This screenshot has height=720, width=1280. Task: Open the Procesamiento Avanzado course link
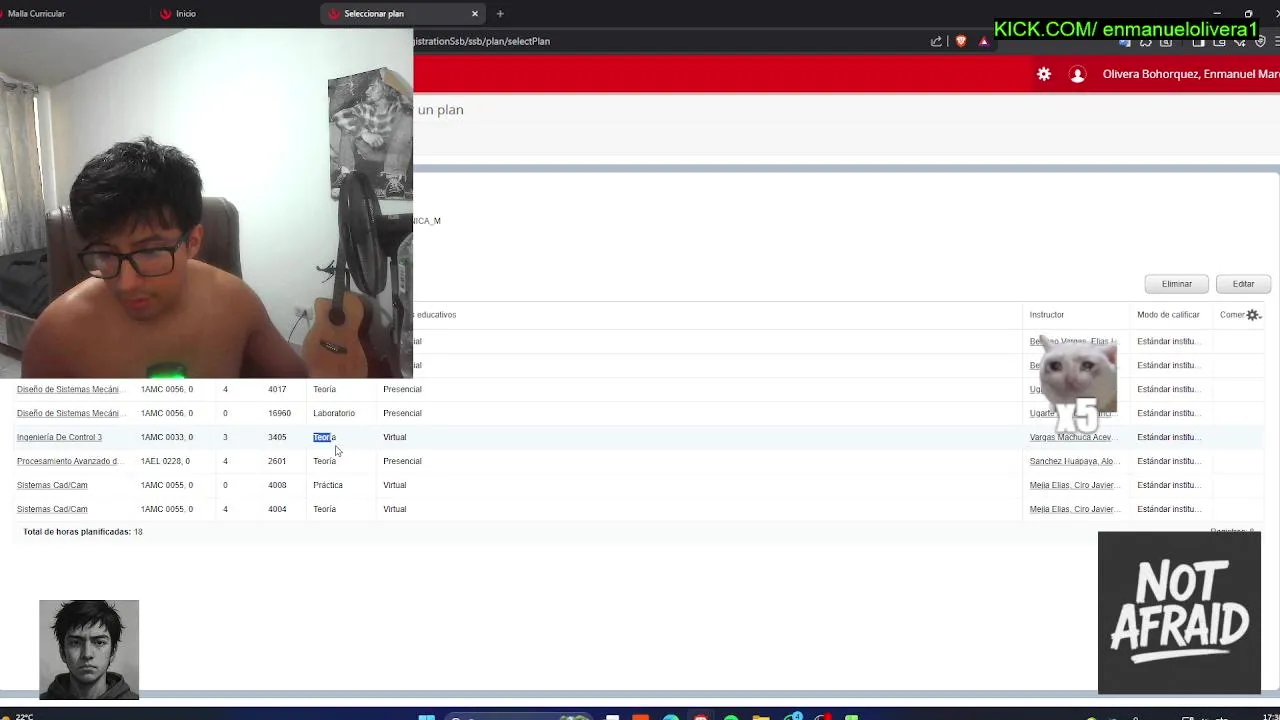68,461
